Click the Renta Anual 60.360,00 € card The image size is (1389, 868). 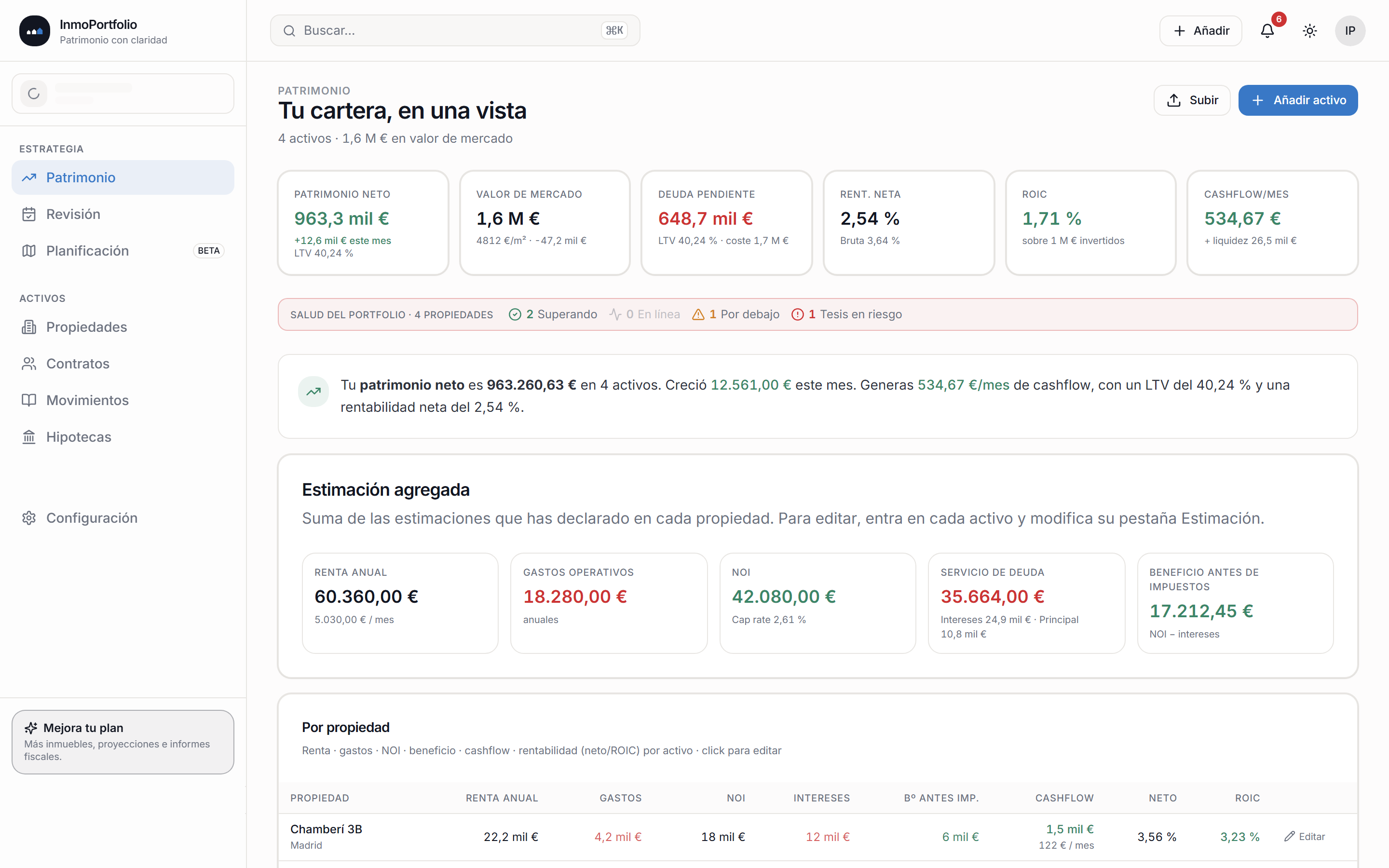tap(400, 603)
